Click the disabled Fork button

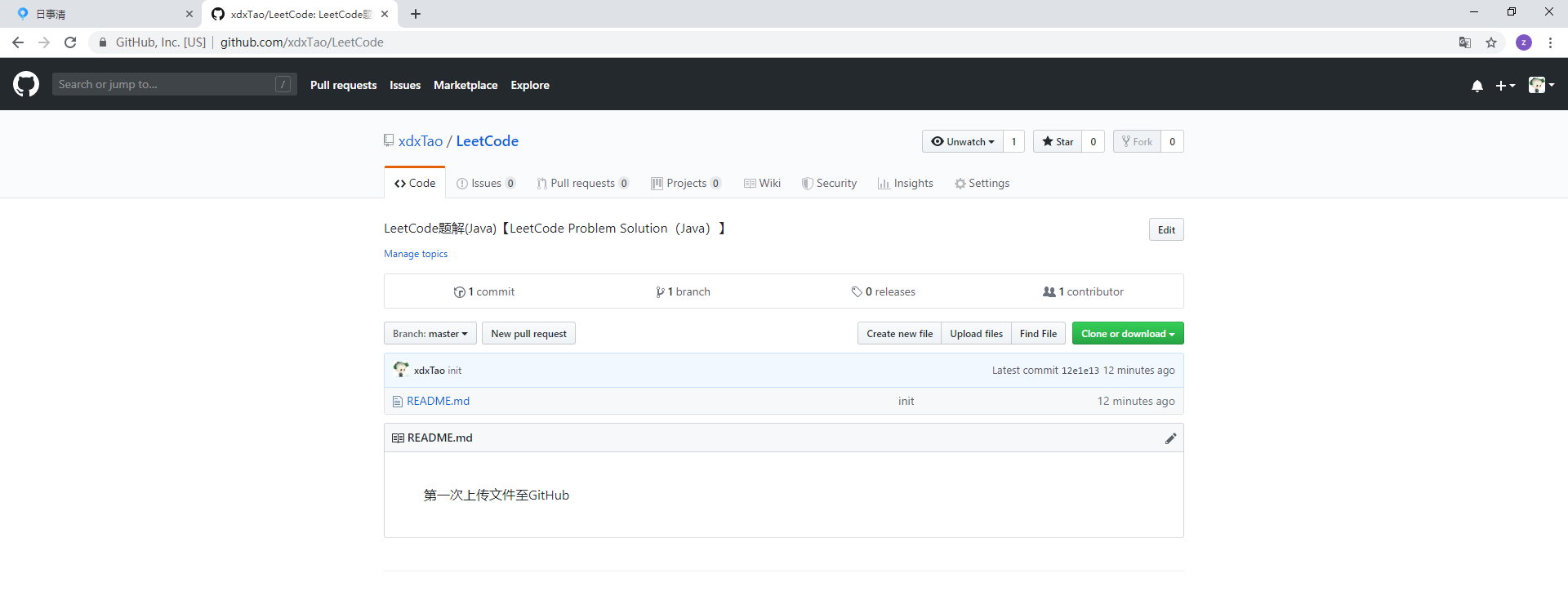1137,141
